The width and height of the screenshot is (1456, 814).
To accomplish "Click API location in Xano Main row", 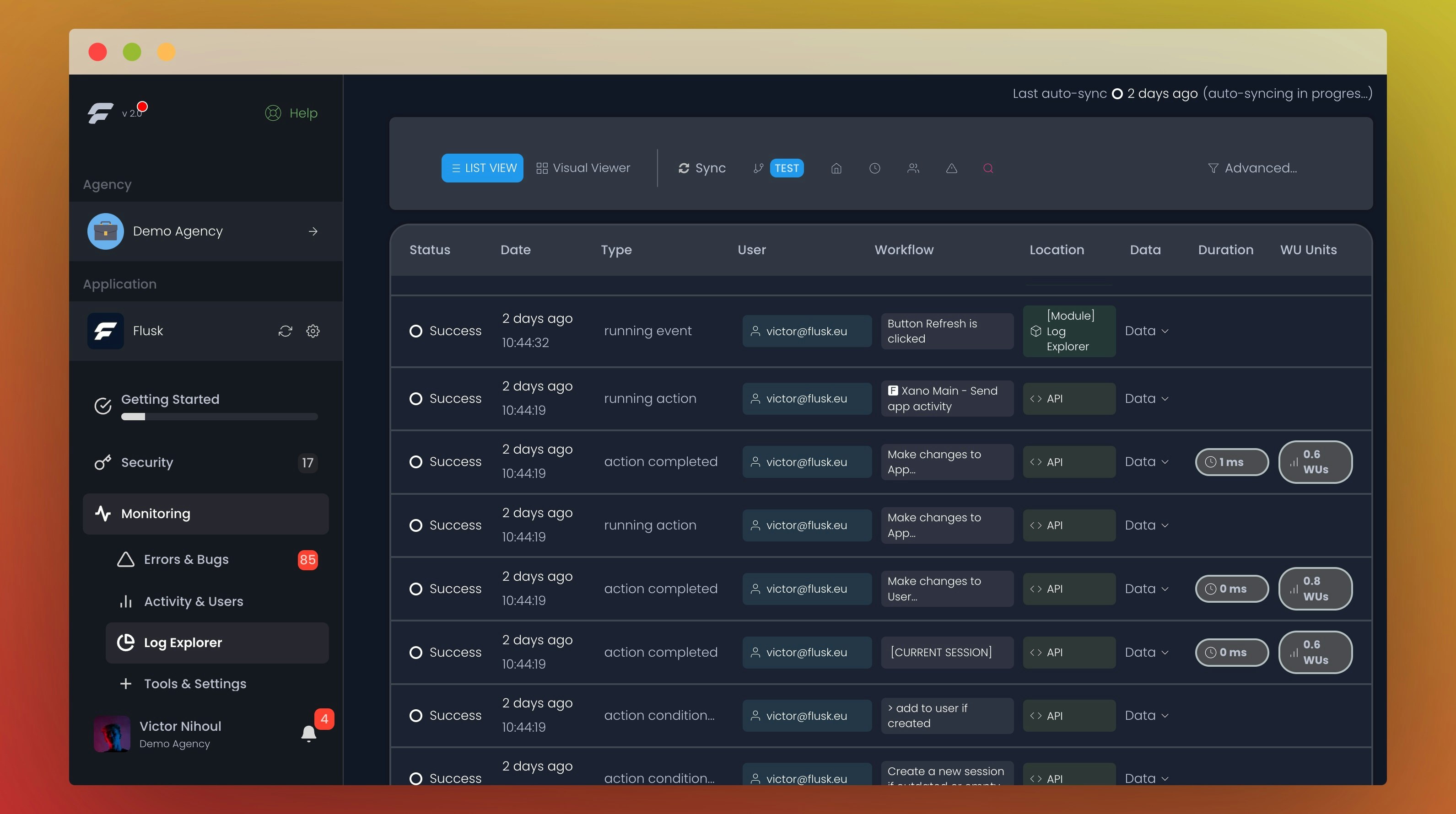I will pyautogui.click(x=1069, y=398).
